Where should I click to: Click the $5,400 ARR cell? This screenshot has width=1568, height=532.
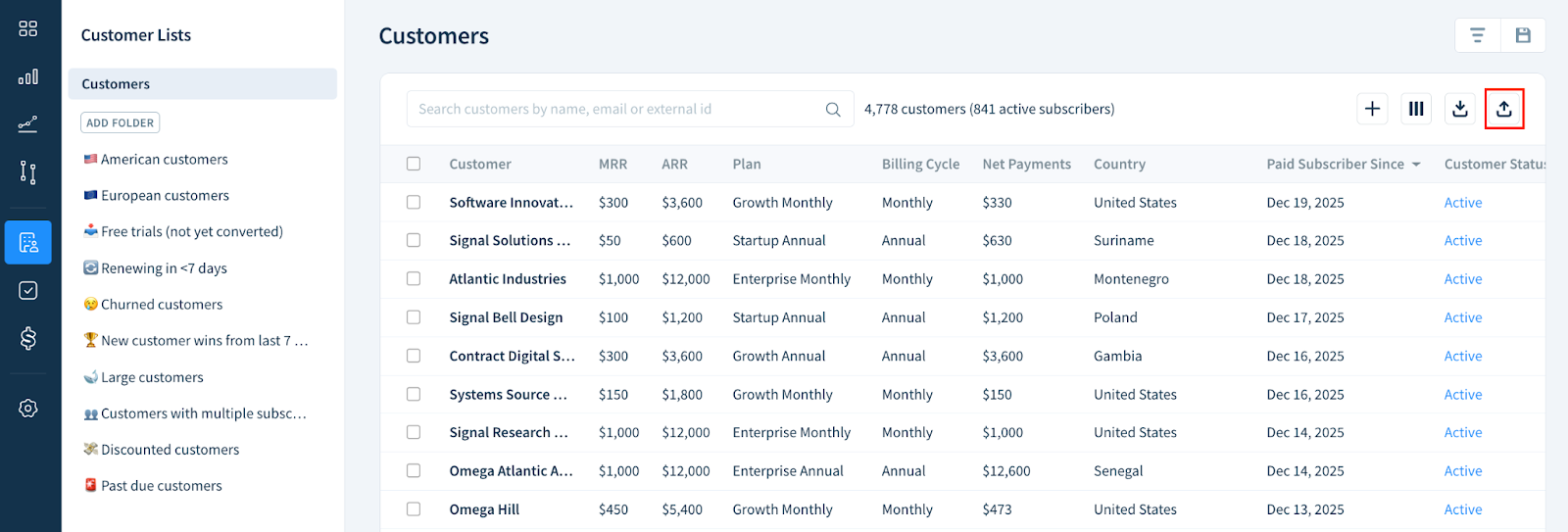[x=681, y=509]
